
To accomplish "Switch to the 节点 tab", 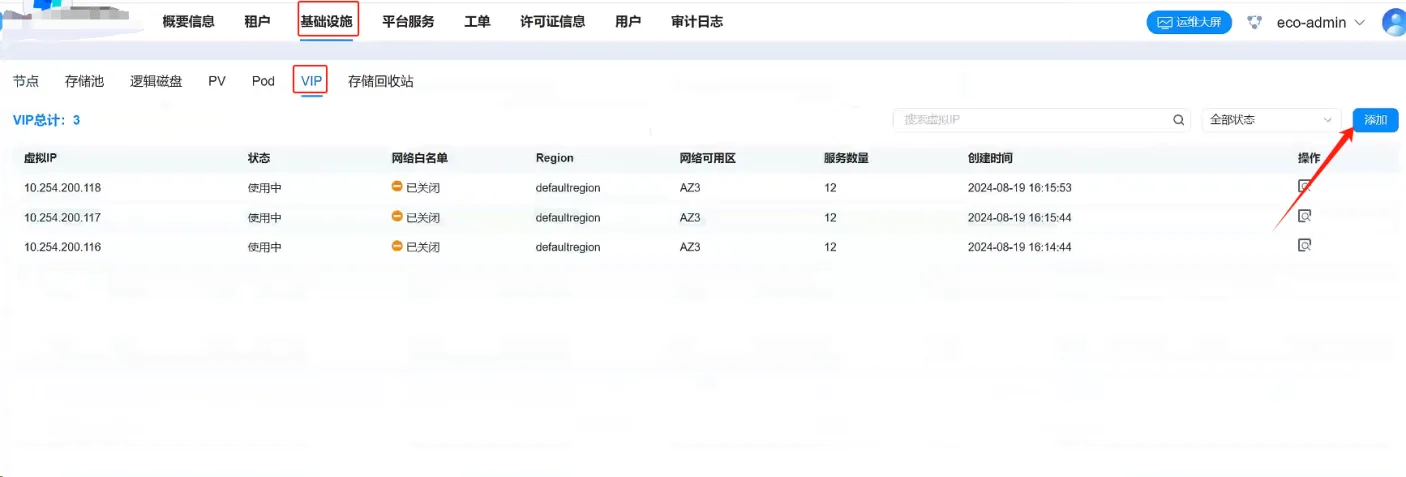I will click(26, 81).
